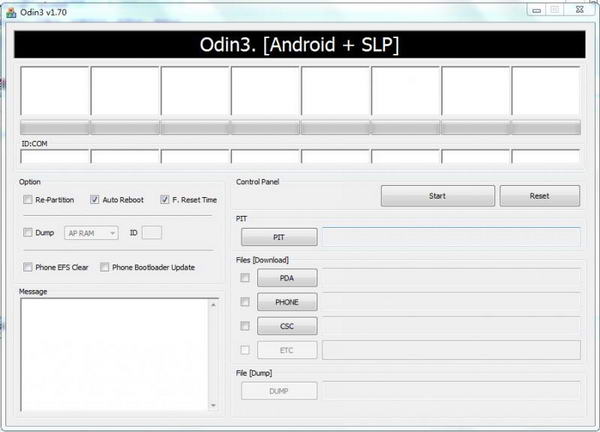Viewport: 600px width, 432px height.
Task: Click the last progress bar segment
Action: click(x=546, y=127)
